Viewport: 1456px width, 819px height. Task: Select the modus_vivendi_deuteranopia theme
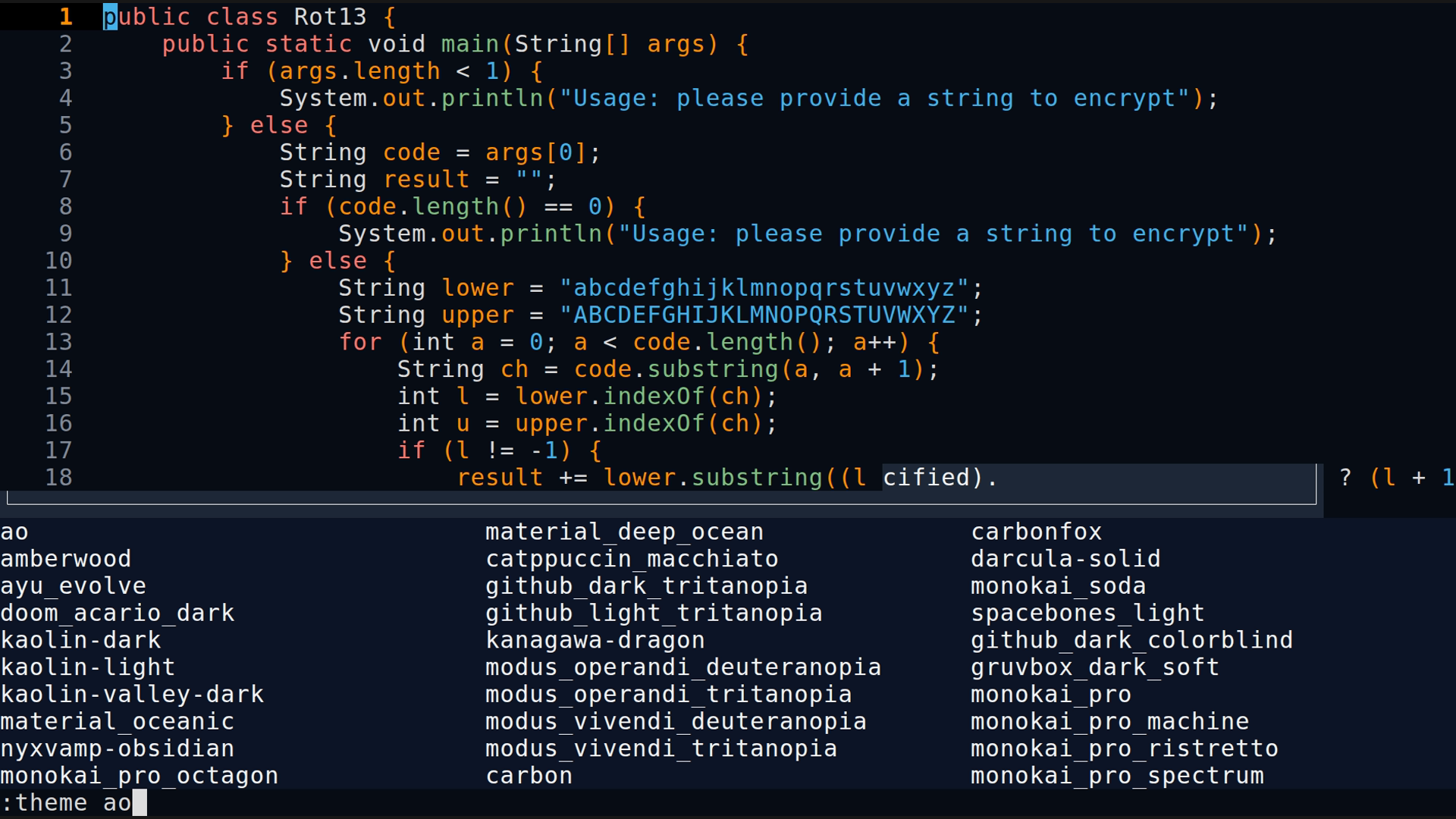coord(675,721)
